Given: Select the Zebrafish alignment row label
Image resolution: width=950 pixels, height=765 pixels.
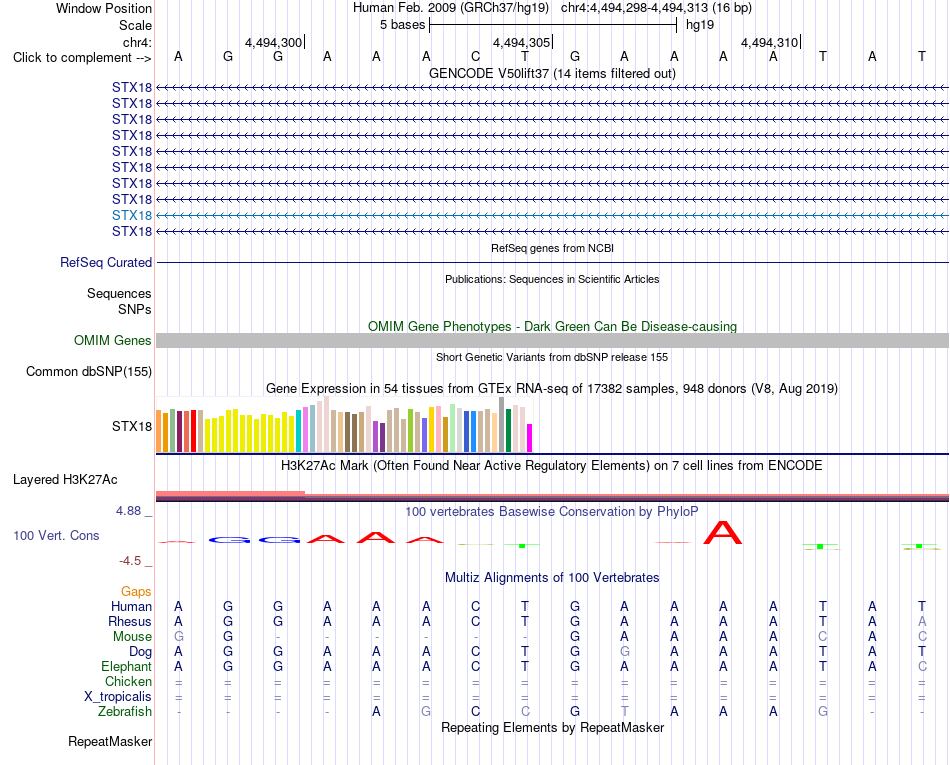Looking at the screenshot, I should [x=125, y=712].
